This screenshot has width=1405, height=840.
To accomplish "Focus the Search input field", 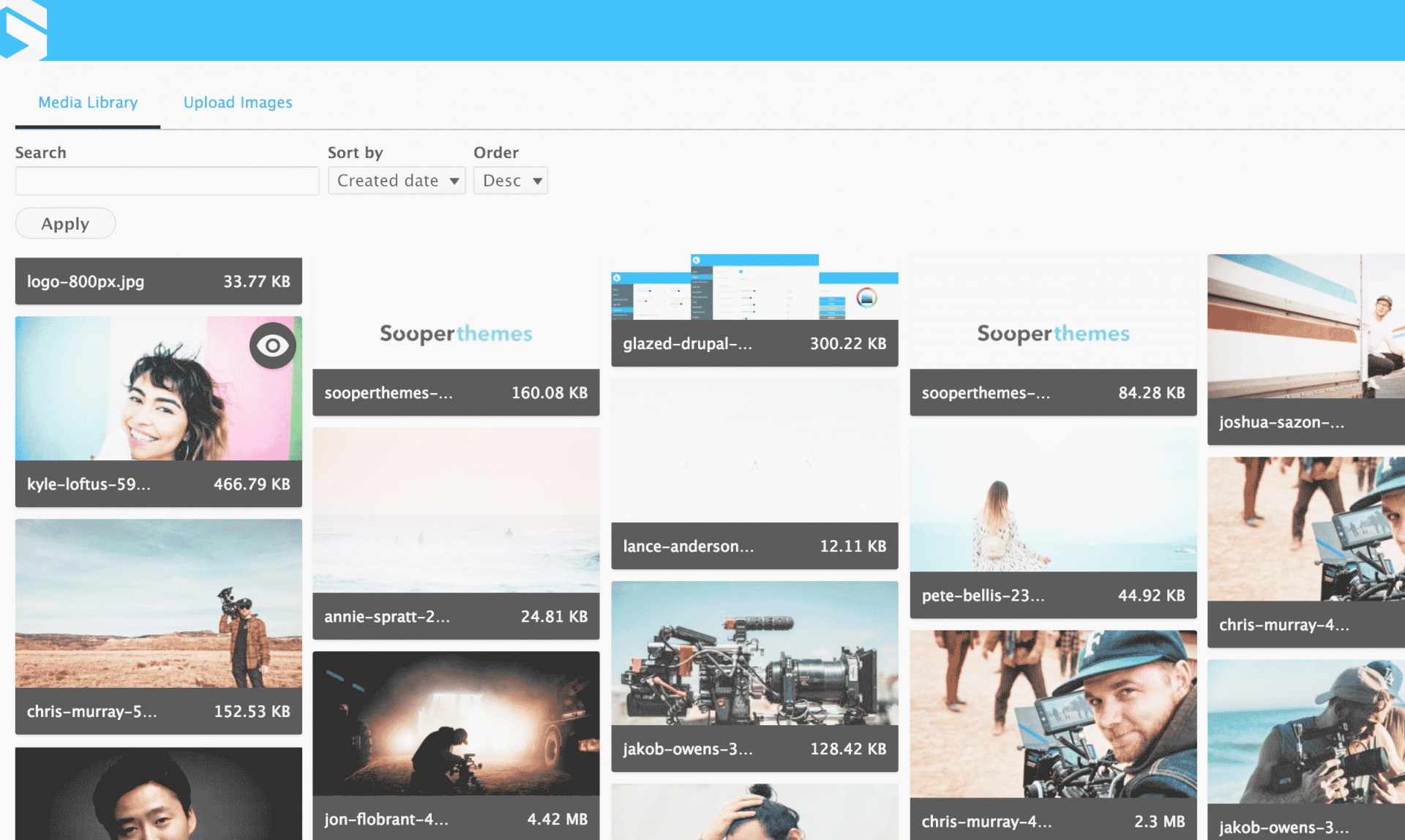I will point(167,181).
